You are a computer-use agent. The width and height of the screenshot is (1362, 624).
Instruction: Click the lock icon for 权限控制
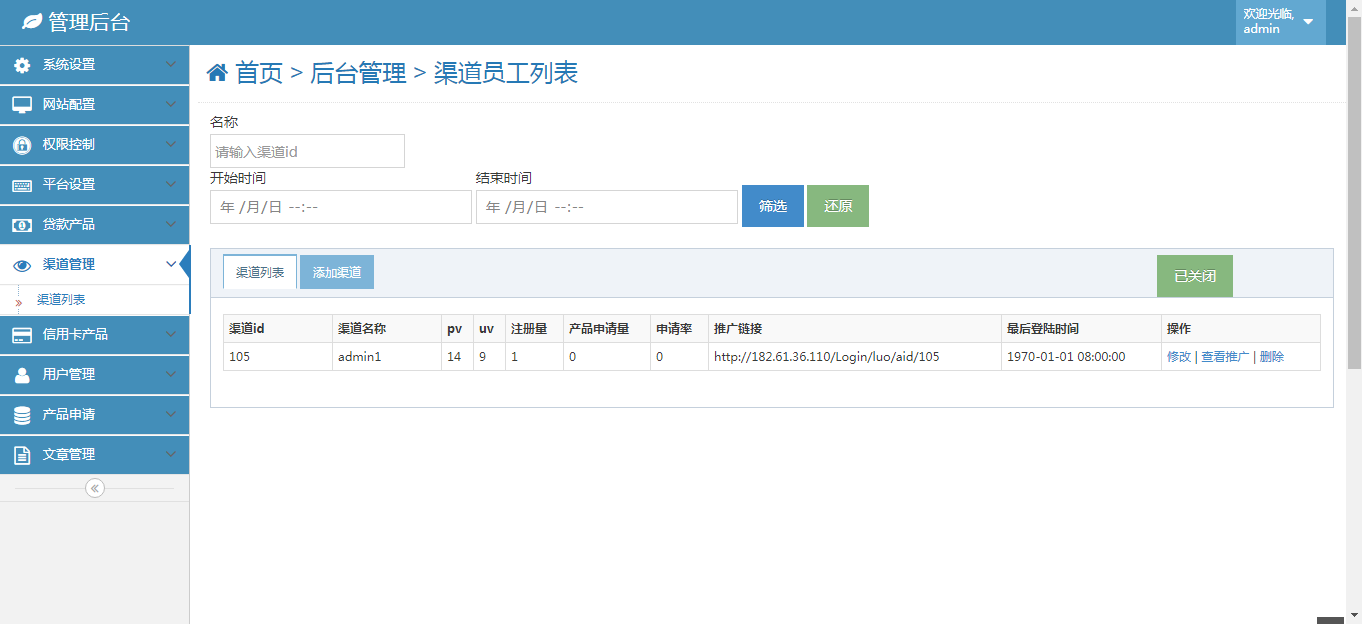22,145
